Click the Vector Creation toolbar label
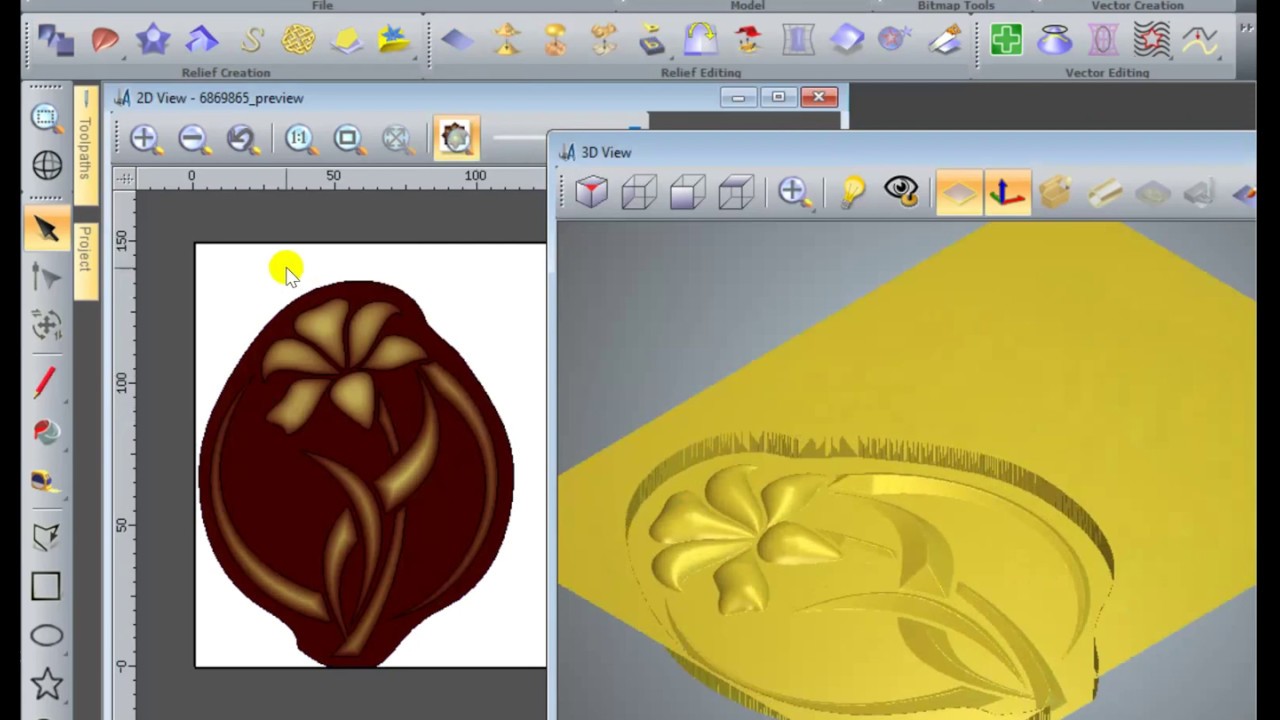This screenshot has width=1280, height=720. coord(1137,6)
